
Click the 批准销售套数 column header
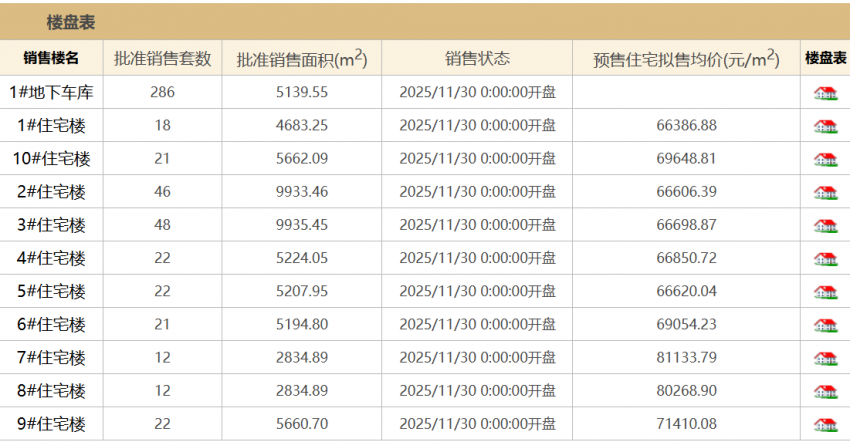pos(163,59)
